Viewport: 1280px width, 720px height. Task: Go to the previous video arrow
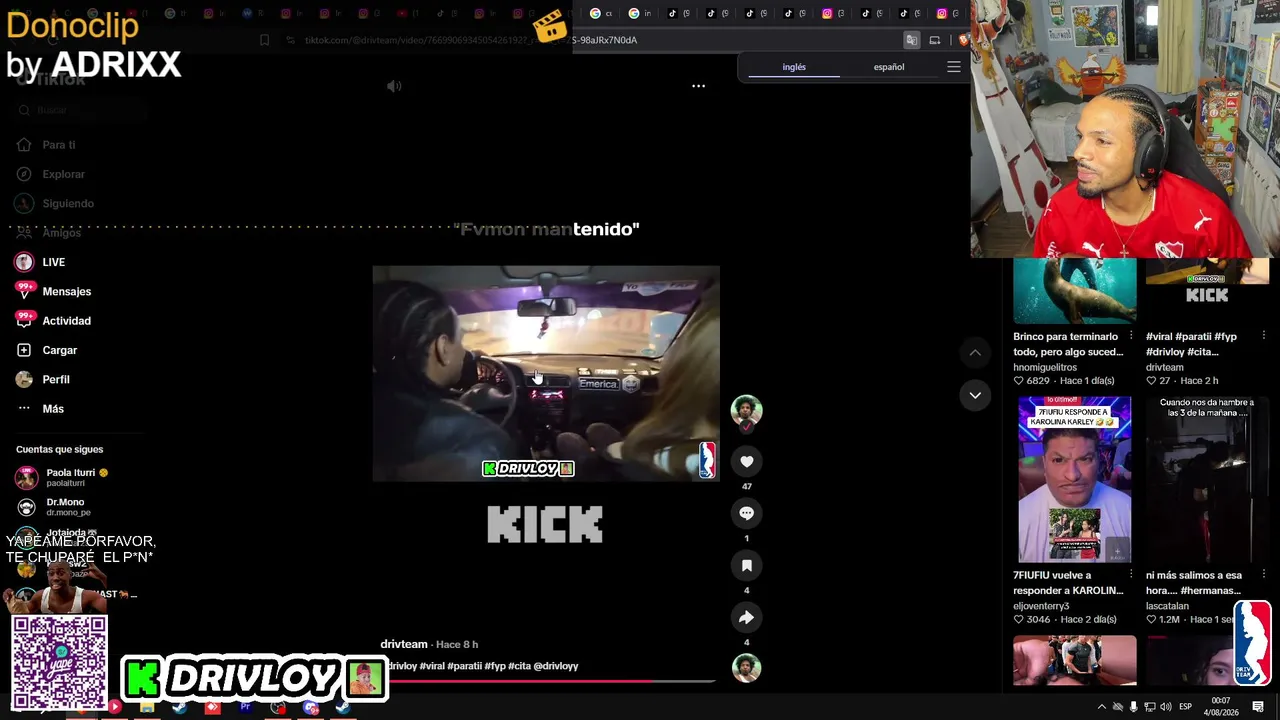pos(975,352)
